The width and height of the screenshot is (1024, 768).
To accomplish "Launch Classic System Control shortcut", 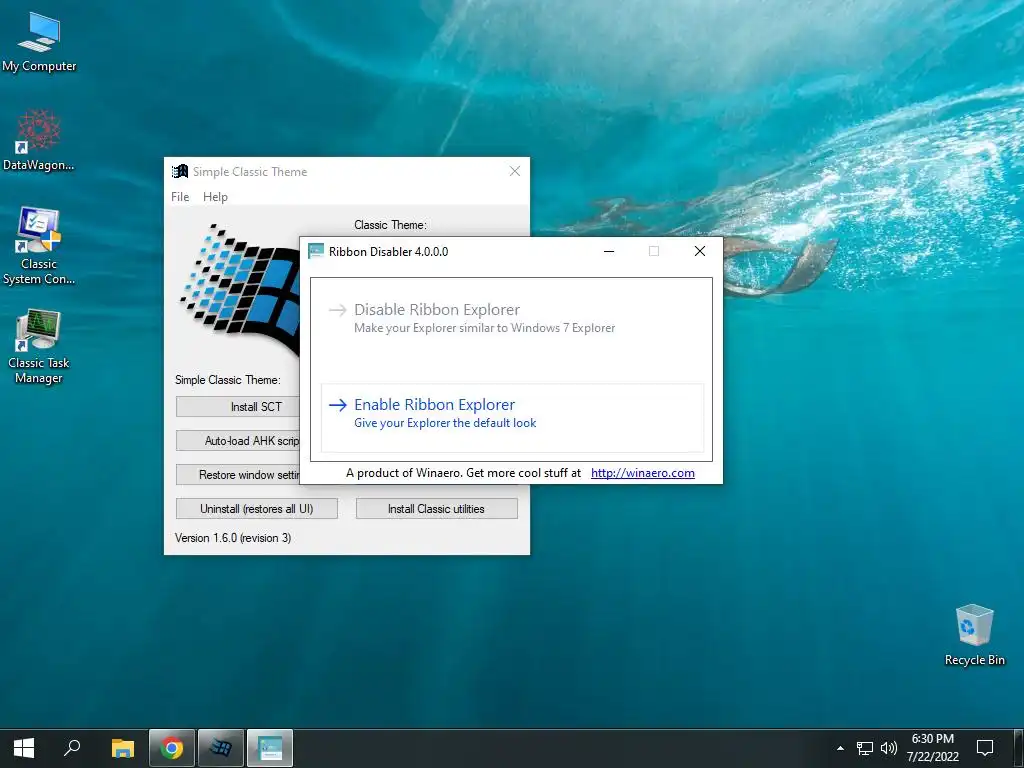I will (39, 246).
